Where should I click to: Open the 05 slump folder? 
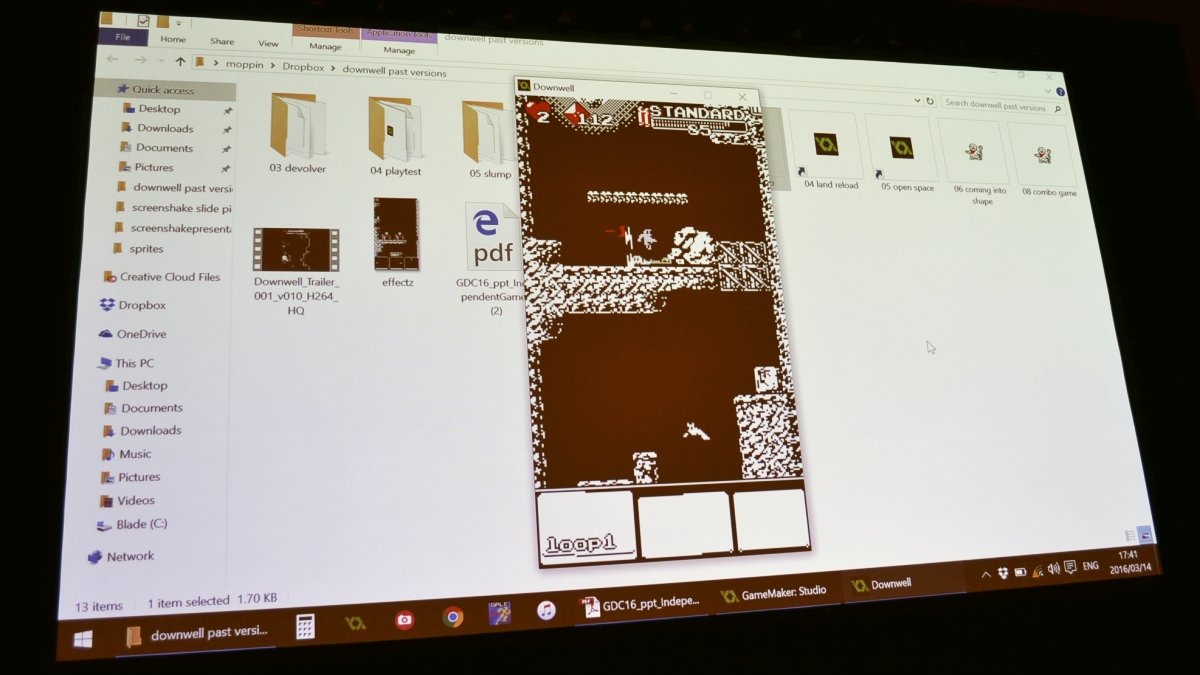(488, 139)
